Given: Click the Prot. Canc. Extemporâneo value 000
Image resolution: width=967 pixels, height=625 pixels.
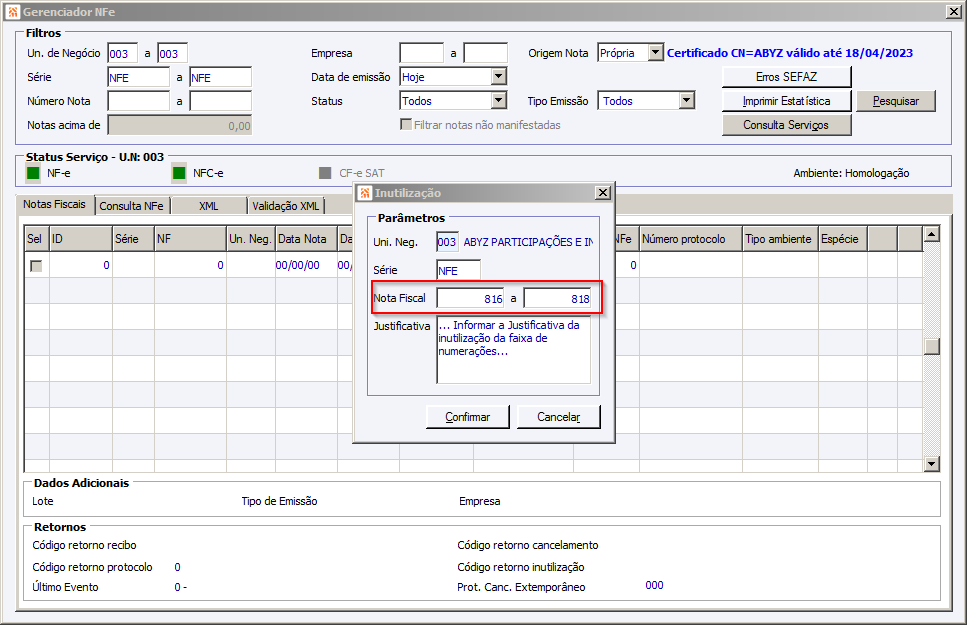Looking at the screenshot, I should click(x=654, y=585).
